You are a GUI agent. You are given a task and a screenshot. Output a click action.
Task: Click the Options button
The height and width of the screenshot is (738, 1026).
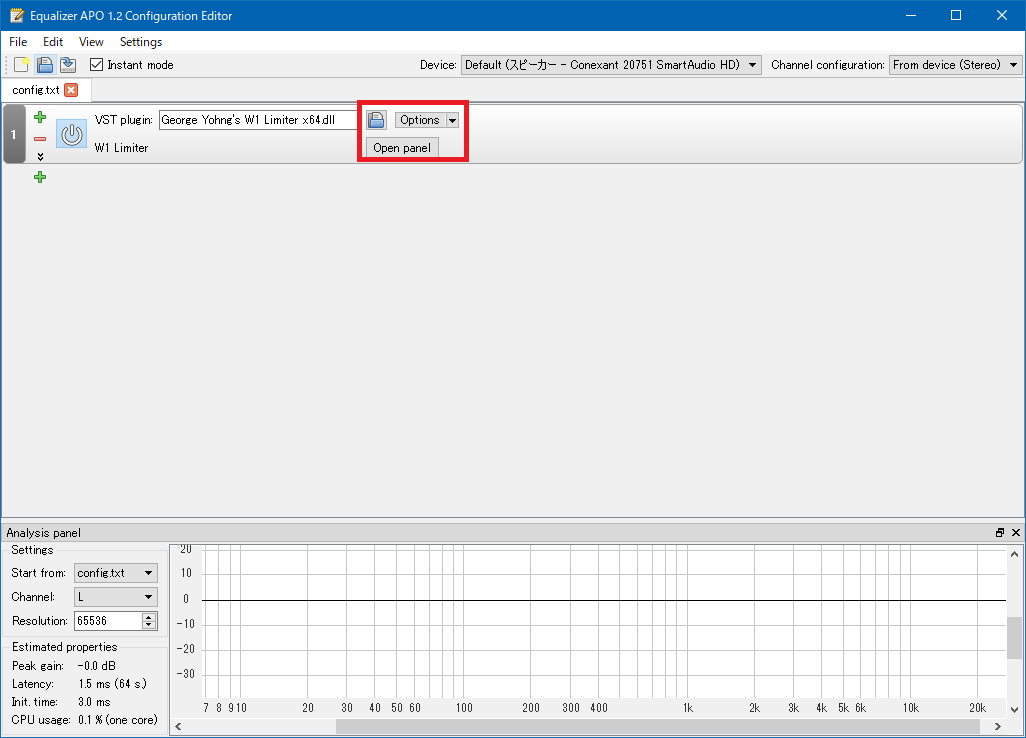420,120
